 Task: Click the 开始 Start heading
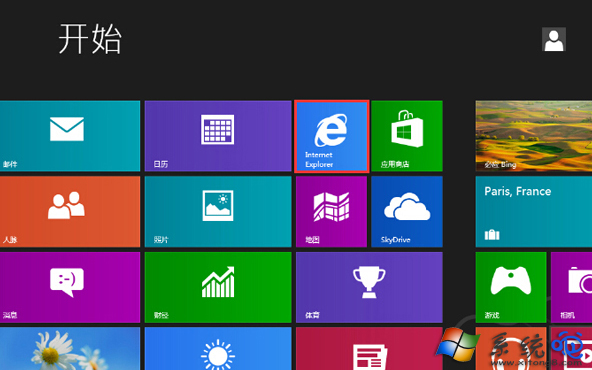pos(90,39)
